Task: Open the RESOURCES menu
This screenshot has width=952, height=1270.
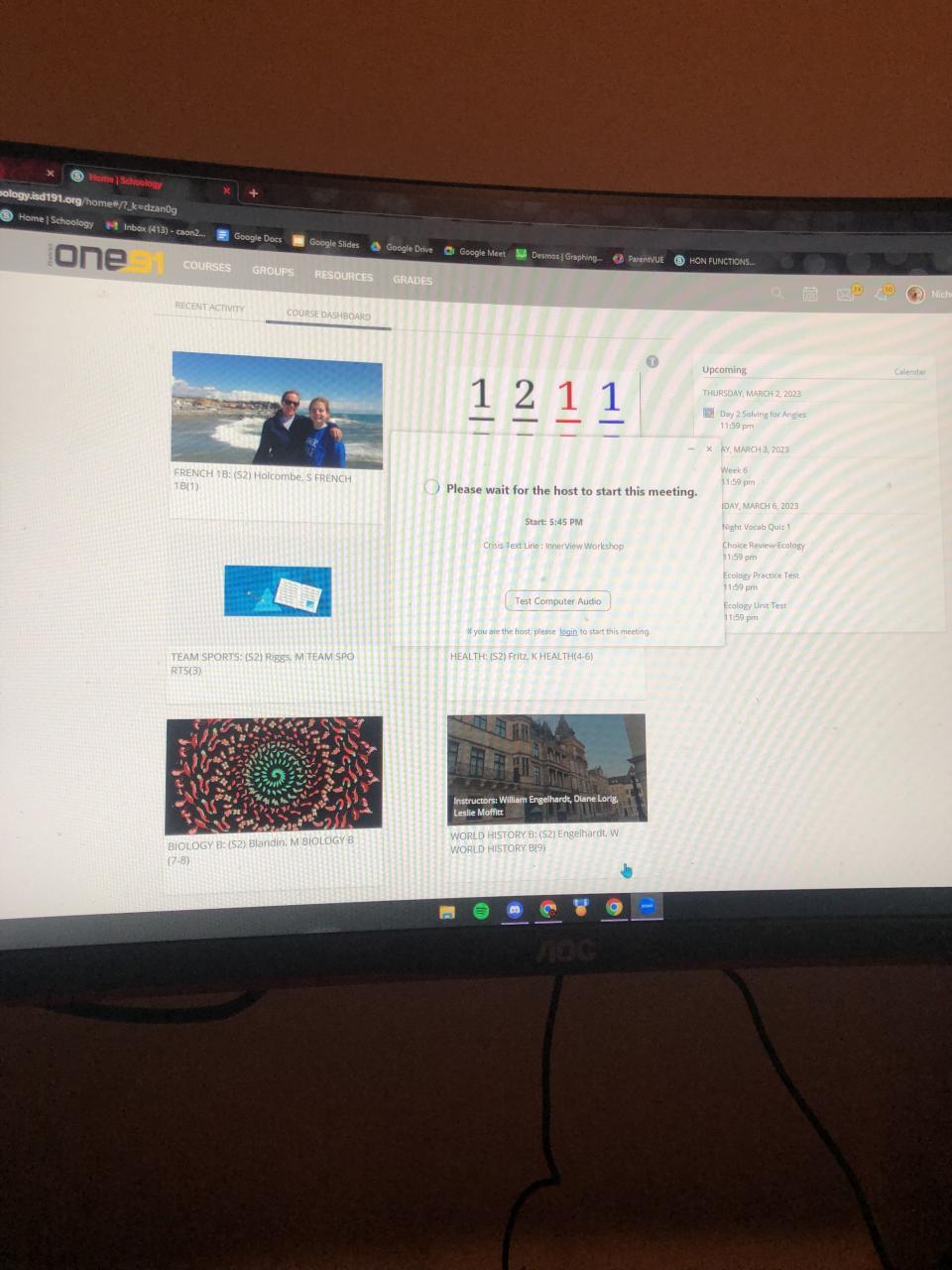Action: coord(344,276)
